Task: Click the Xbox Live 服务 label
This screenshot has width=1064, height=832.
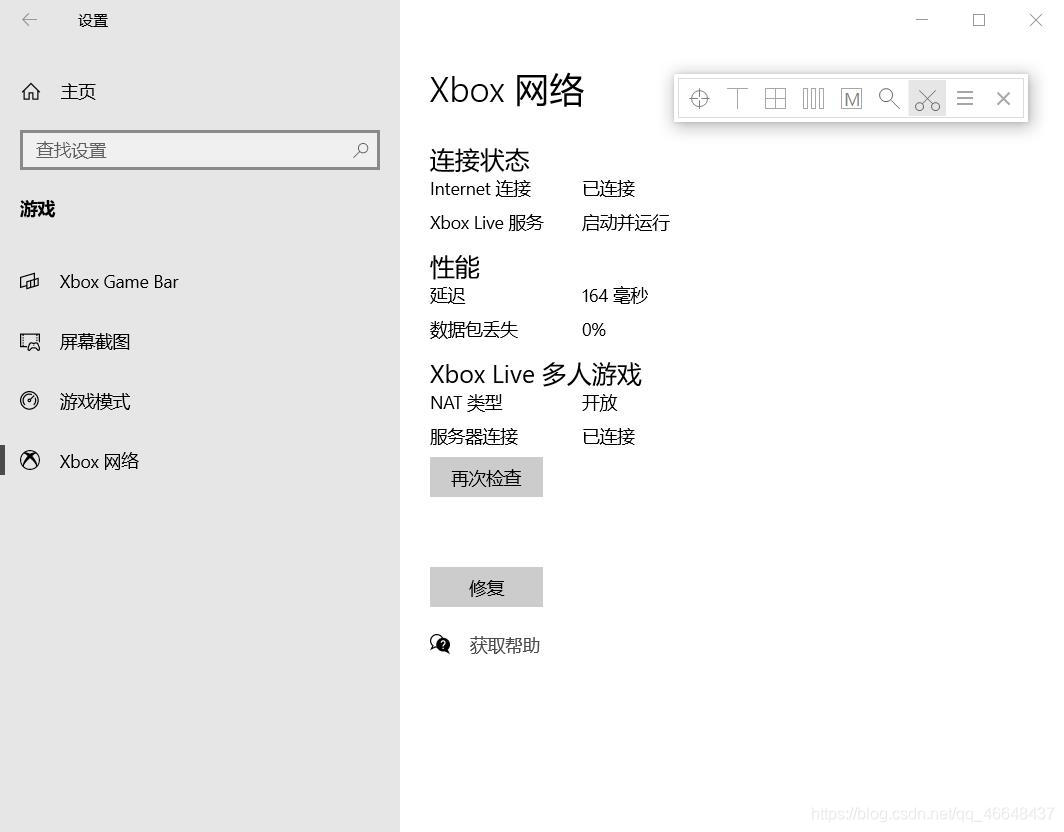Action: [x=487, y=223]
